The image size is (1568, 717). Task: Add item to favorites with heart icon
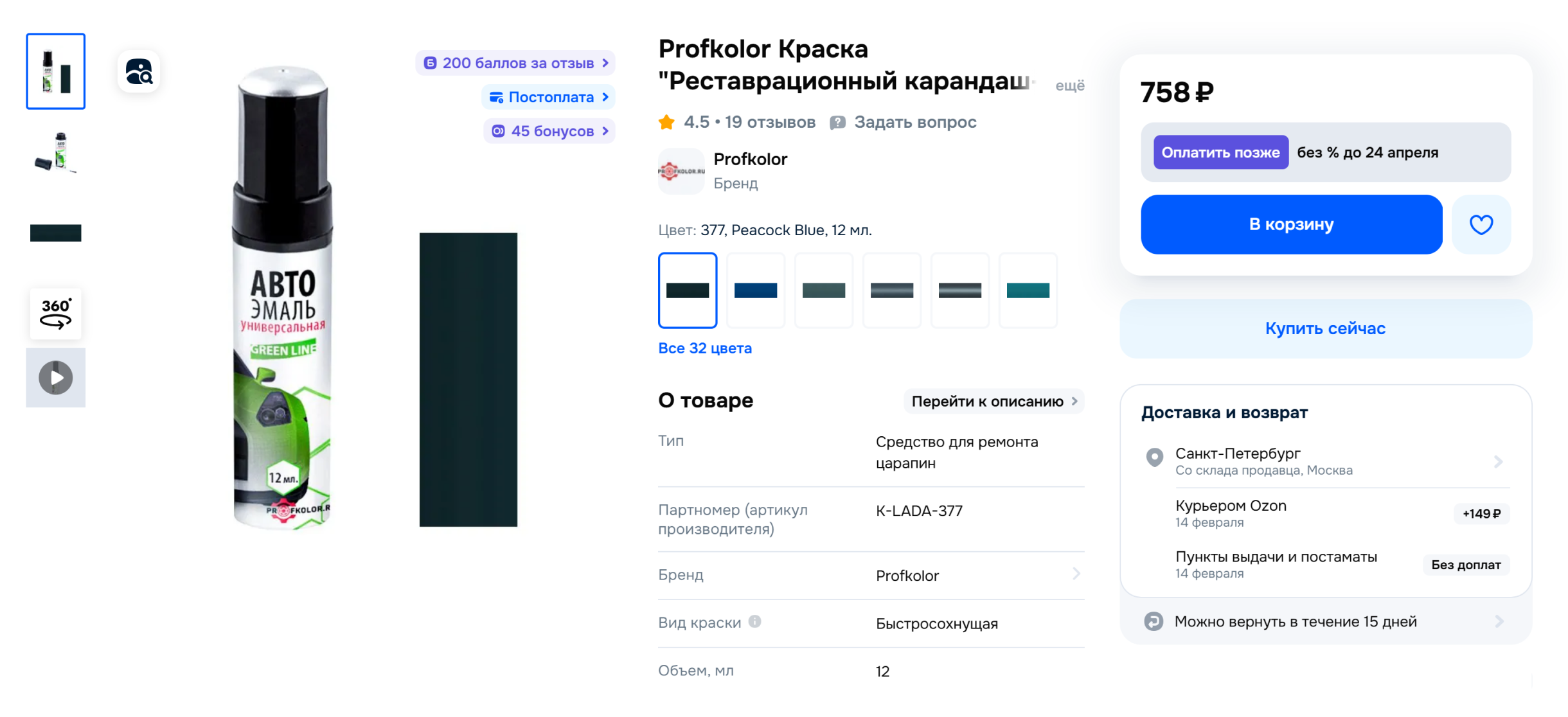[x=1481, y=224]
